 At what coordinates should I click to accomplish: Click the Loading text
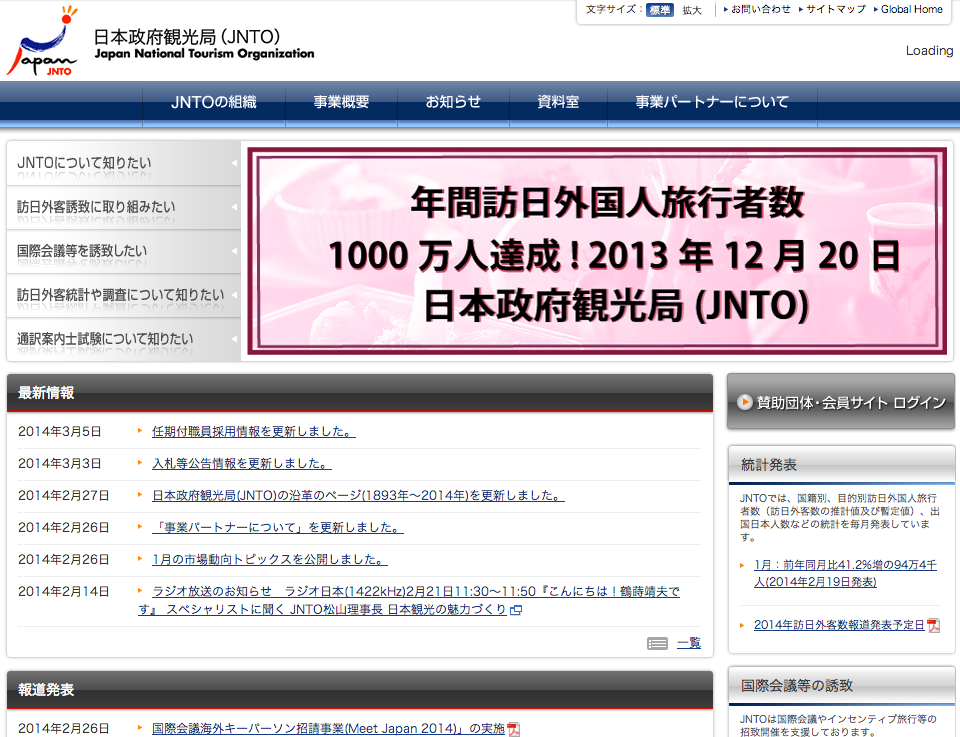click(x=929, y=51)
